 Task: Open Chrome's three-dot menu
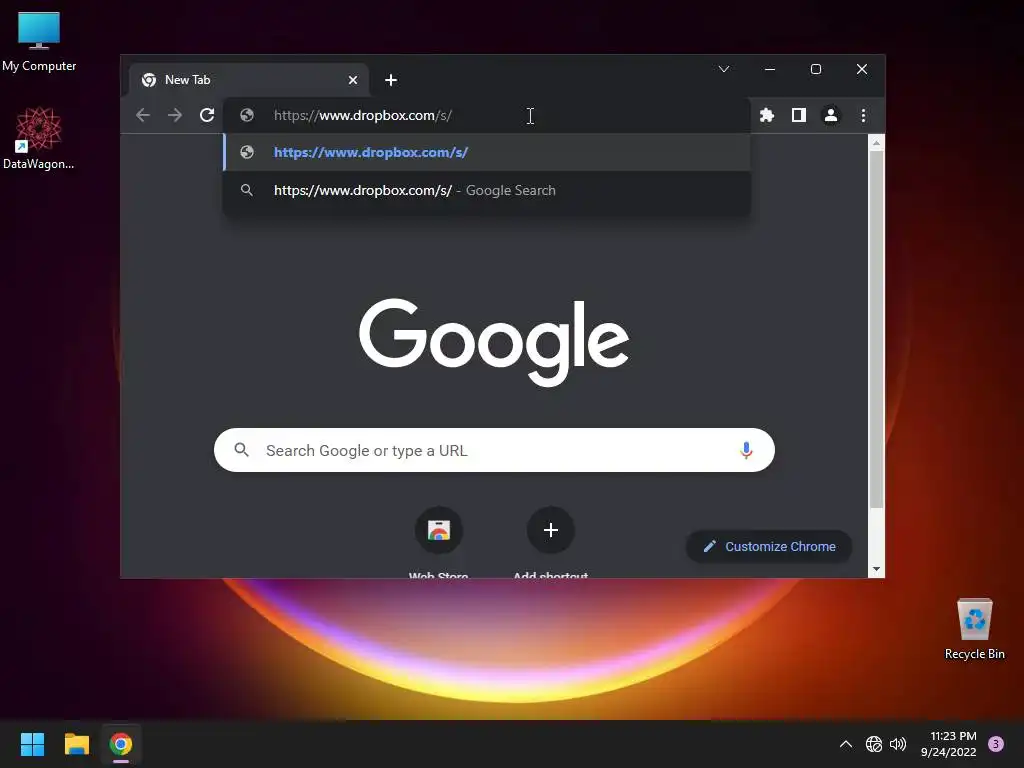(863, 116)
